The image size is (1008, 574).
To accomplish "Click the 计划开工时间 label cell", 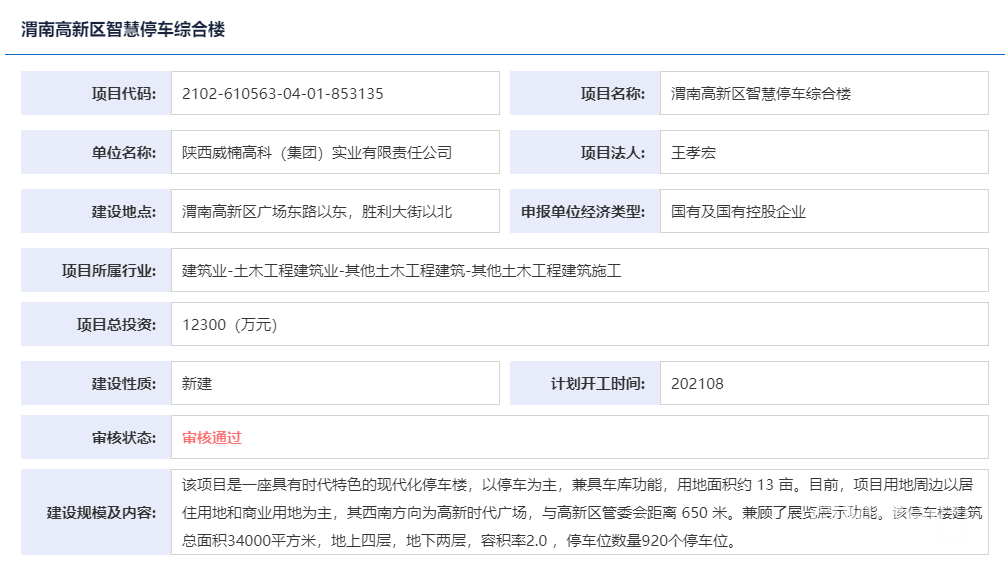I will (585, 384).
